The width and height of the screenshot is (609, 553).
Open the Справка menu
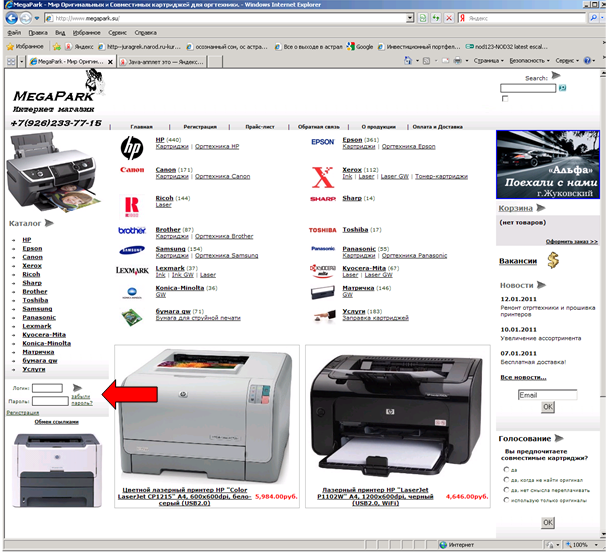pyautogui.click(x=146, y=33)
